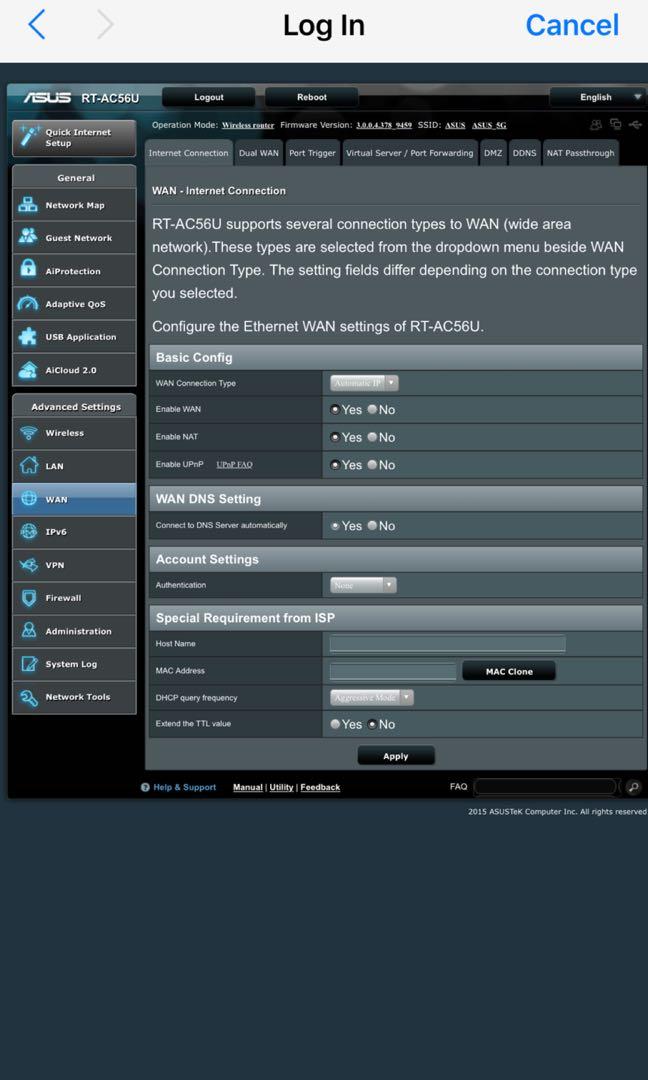Set Enable UPnP to No

pyautogui.click(x=372, y=465)
